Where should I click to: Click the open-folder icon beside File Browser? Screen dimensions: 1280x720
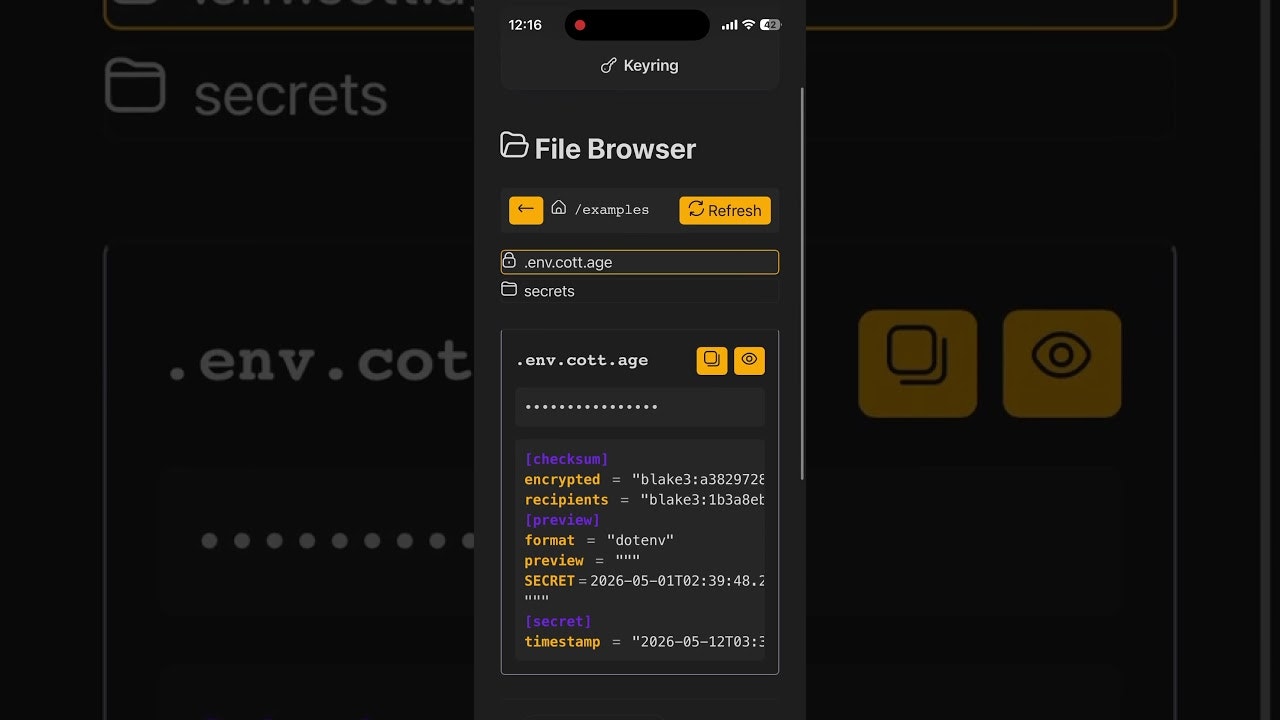[514, 145]
